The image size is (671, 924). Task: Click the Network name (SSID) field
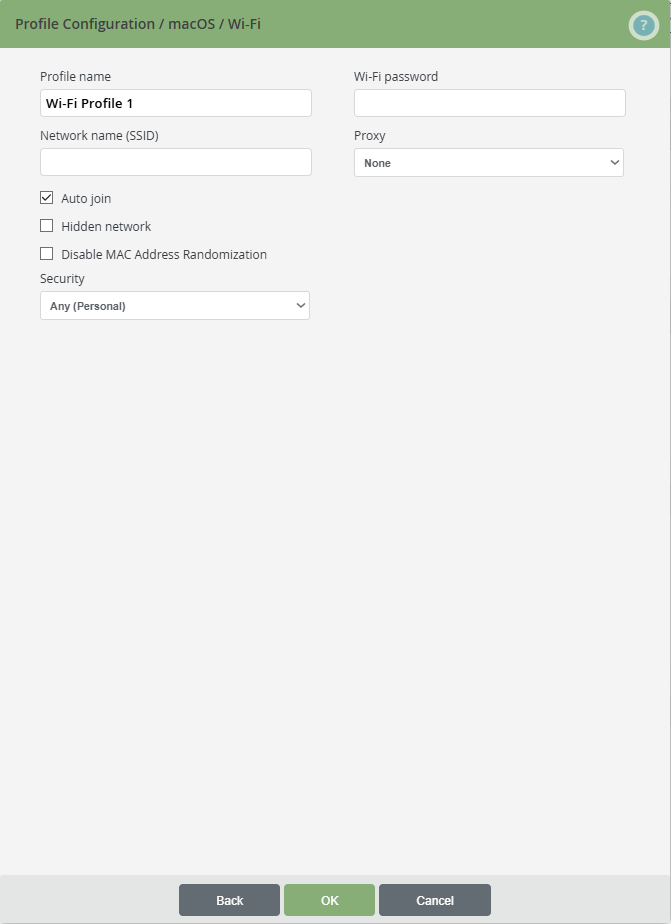tap(175, 161)
